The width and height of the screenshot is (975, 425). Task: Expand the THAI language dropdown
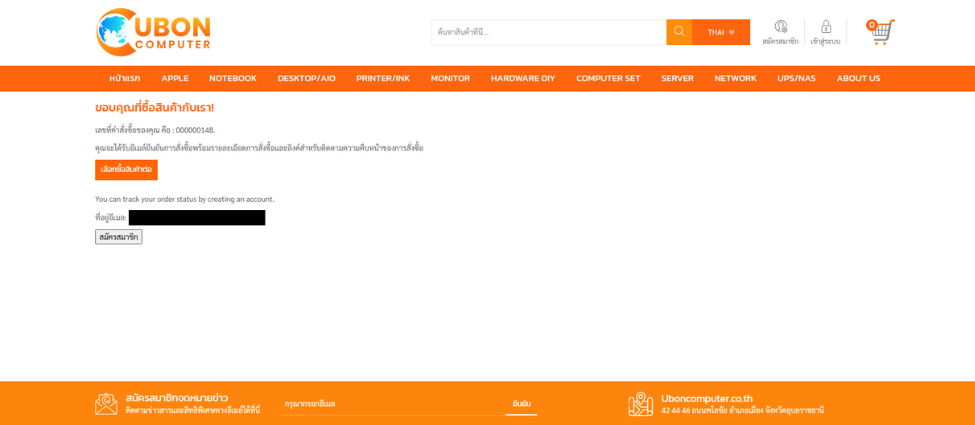721,32
